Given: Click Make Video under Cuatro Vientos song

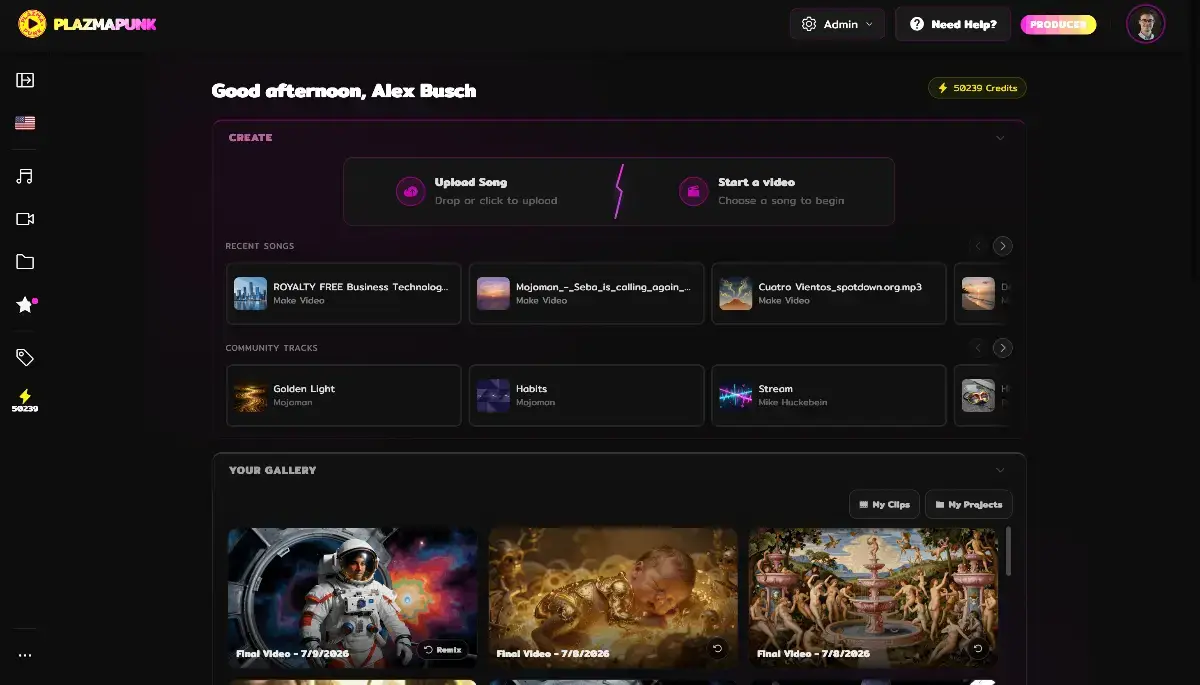Looking at the screenshot, I should click(x=784, y=300).
